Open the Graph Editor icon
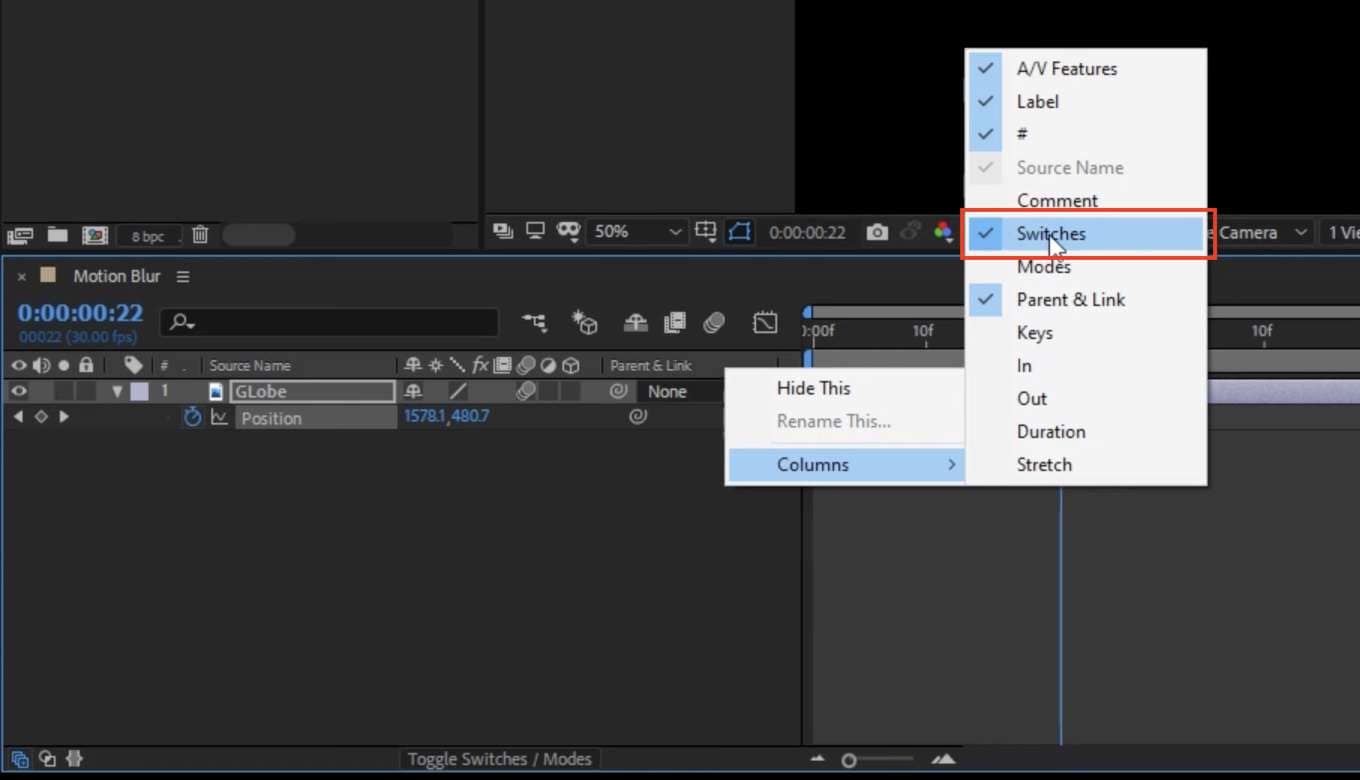This screenshot has width=1360, height=780. click(x=765, y=322)
